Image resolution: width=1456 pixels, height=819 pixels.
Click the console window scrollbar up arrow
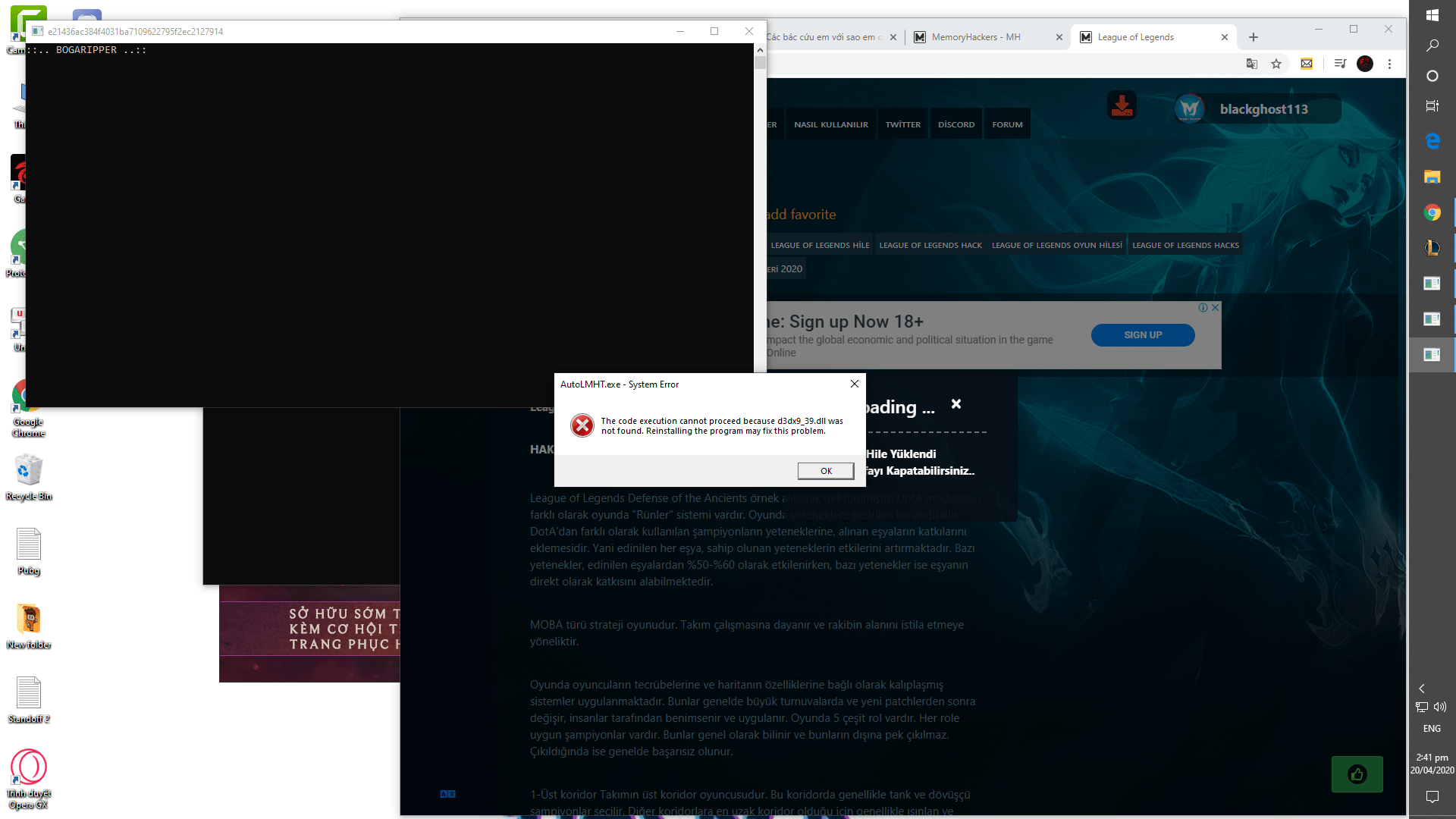click(760, 50)
